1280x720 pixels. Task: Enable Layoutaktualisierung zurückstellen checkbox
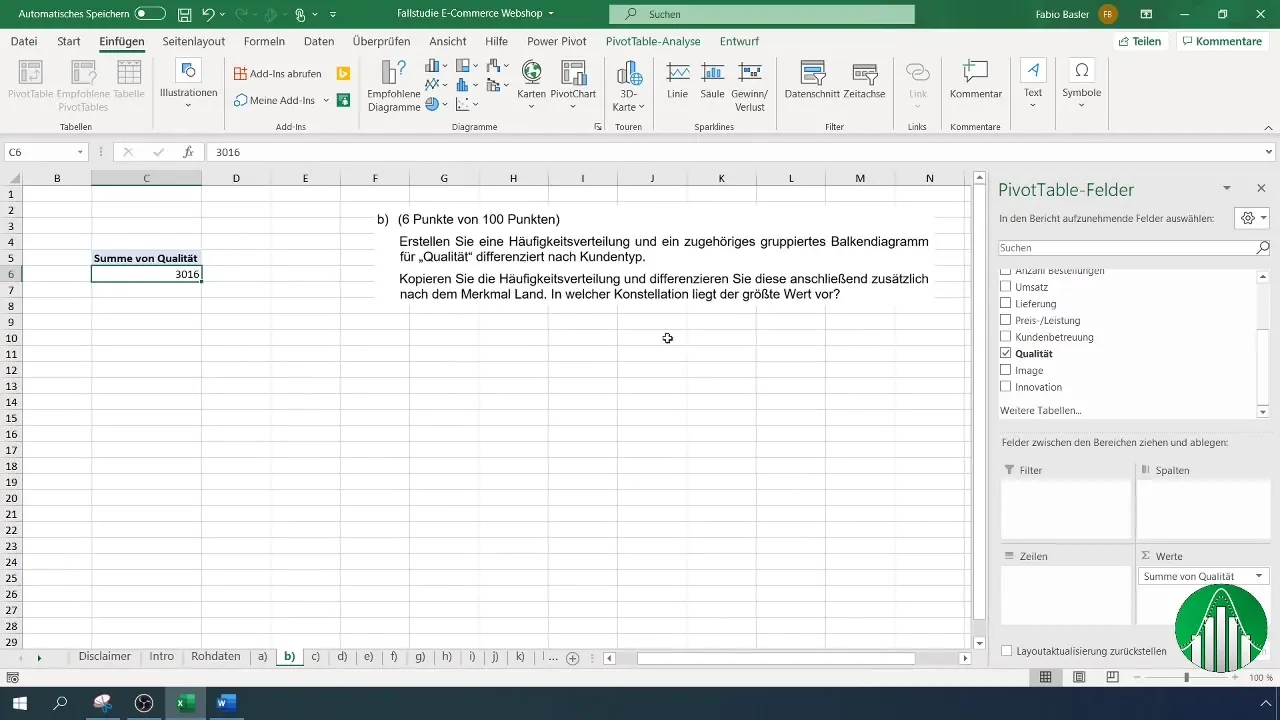tap(1006, 650)
